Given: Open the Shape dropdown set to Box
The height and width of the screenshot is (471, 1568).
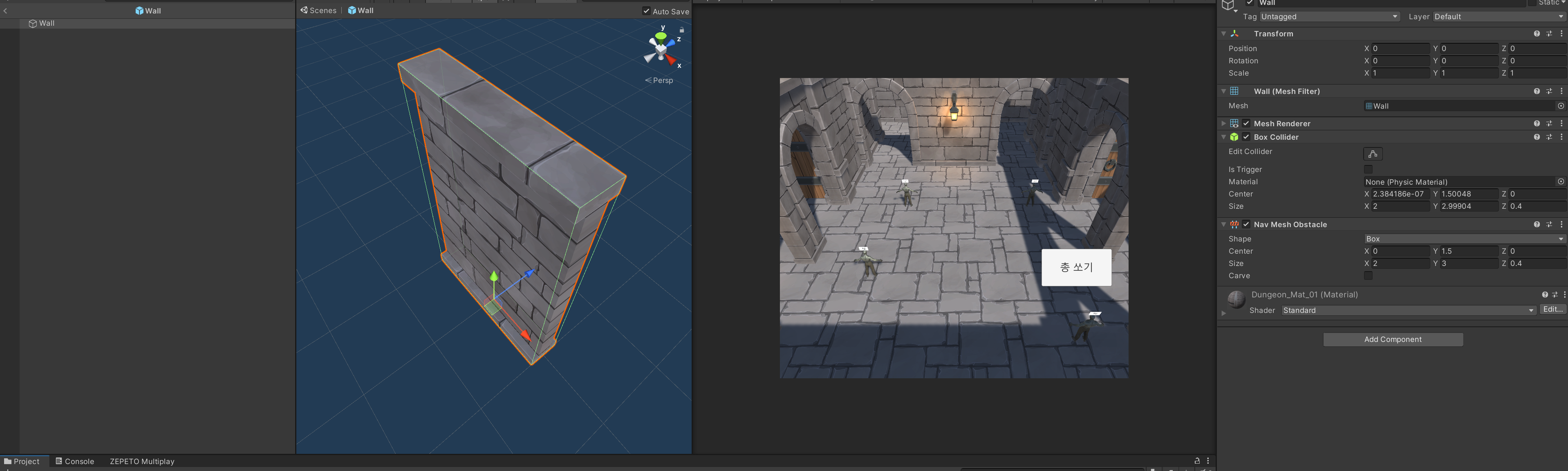Looking at the screenshot, I should click(1464, 239).
